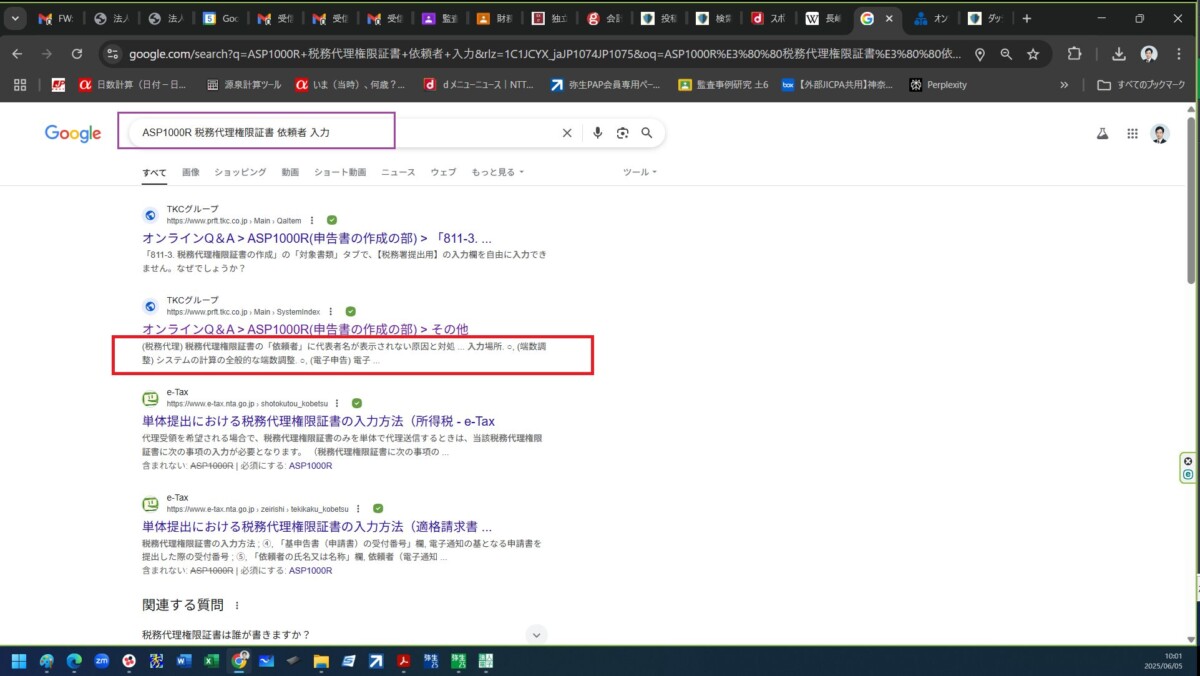Open the Chrome three-dot menu

tap(1178, 54)
